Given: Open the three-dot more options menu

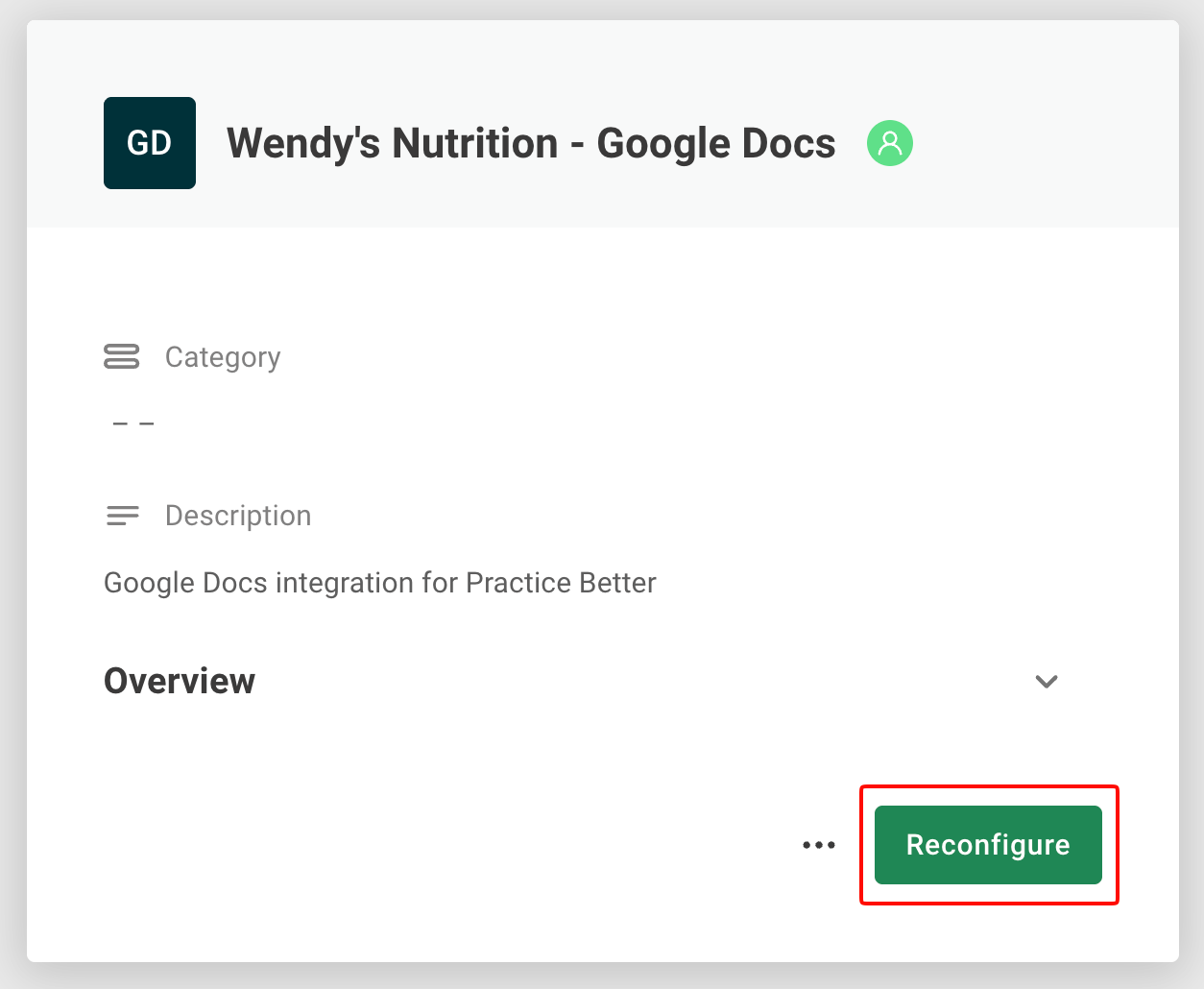Looking at the screenshot, I should tap(819, 845).
